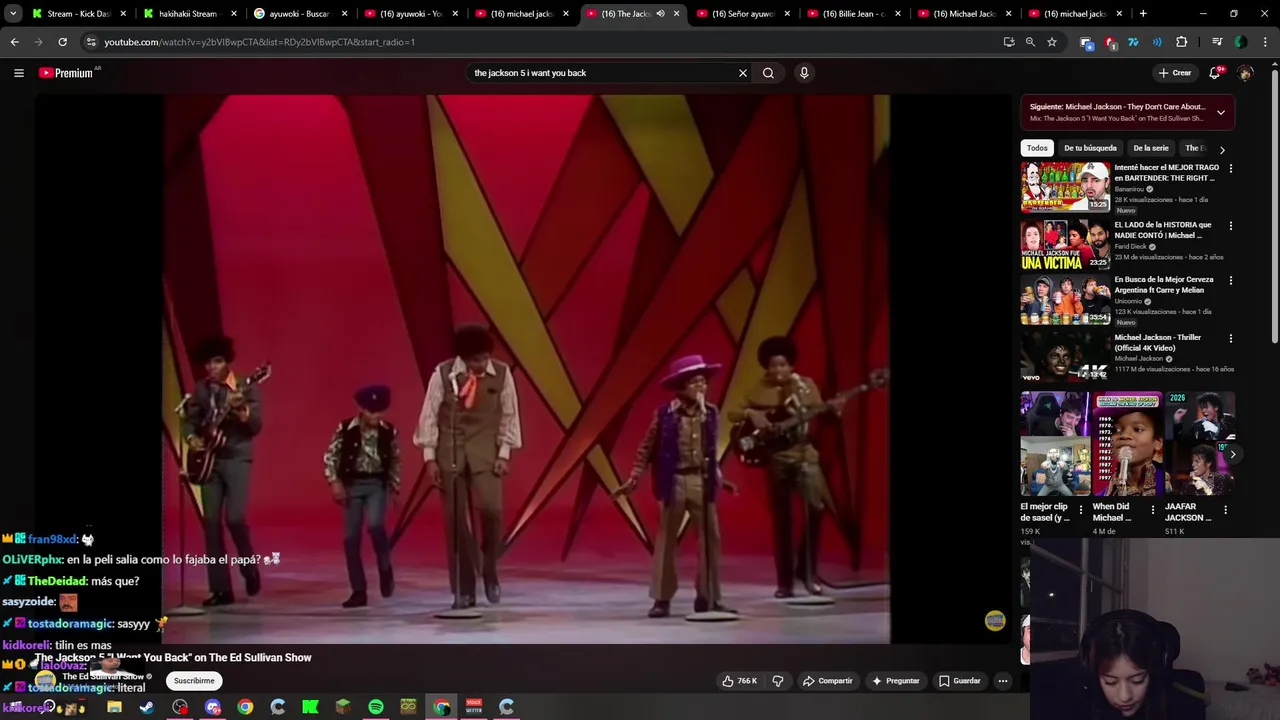Open options menu for Mejor Cerveza video
Image resolution: width=1280 pixels, height=720 pixels.
(x=1230, y=281)
